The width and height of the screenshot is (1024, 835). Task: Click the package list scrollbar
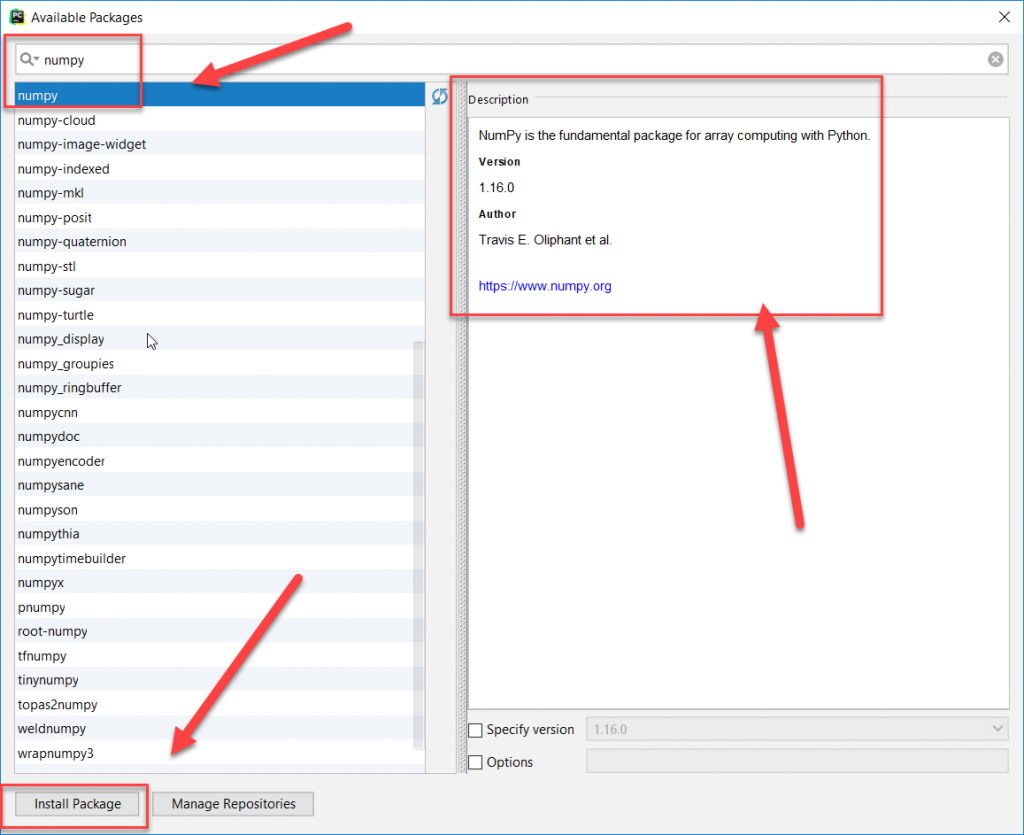(x=419, y=546)
